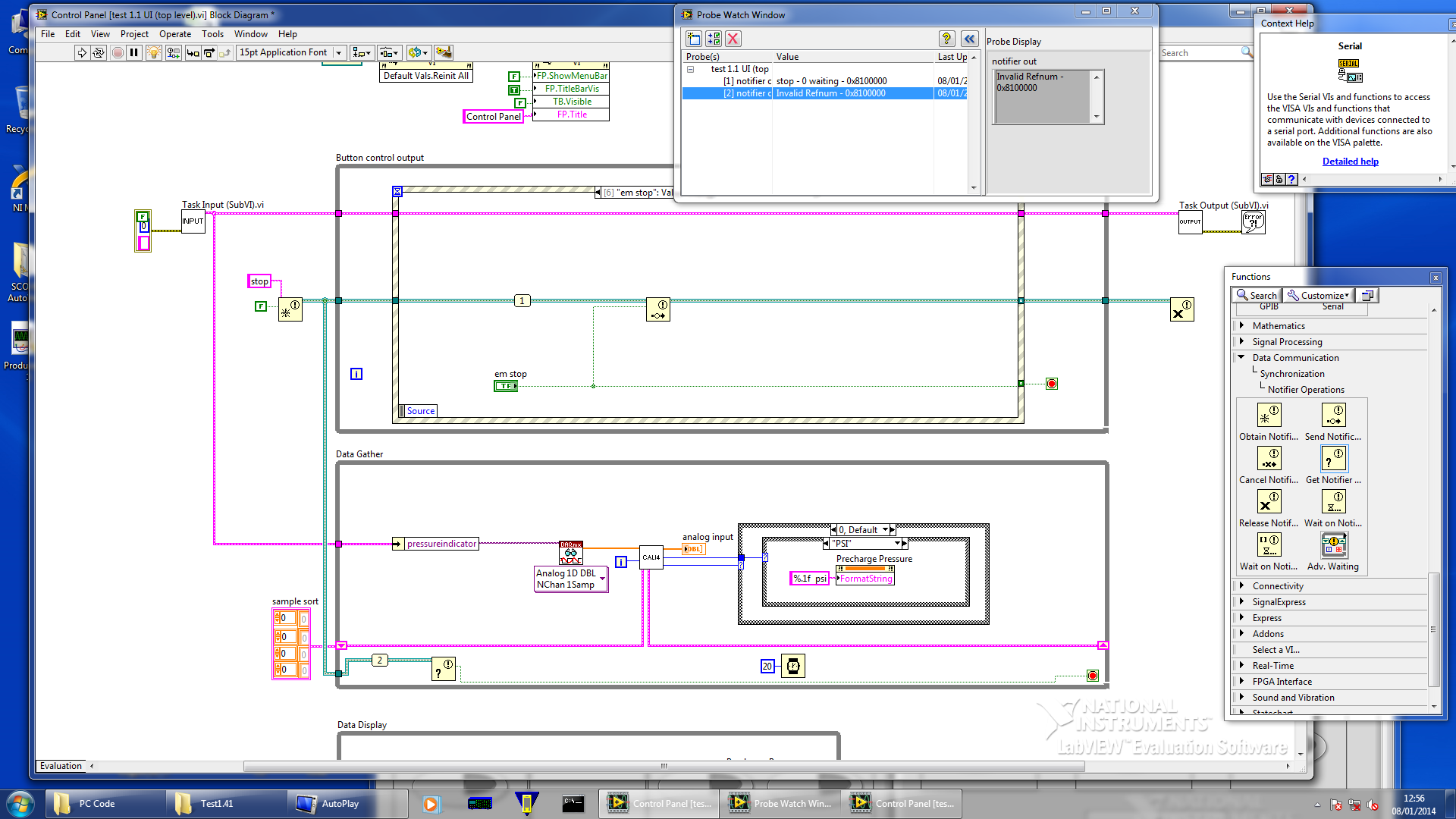
Task: Click the Obtain Notifier palette icon
Action: pyautogui.click(x=1269, y=416)
